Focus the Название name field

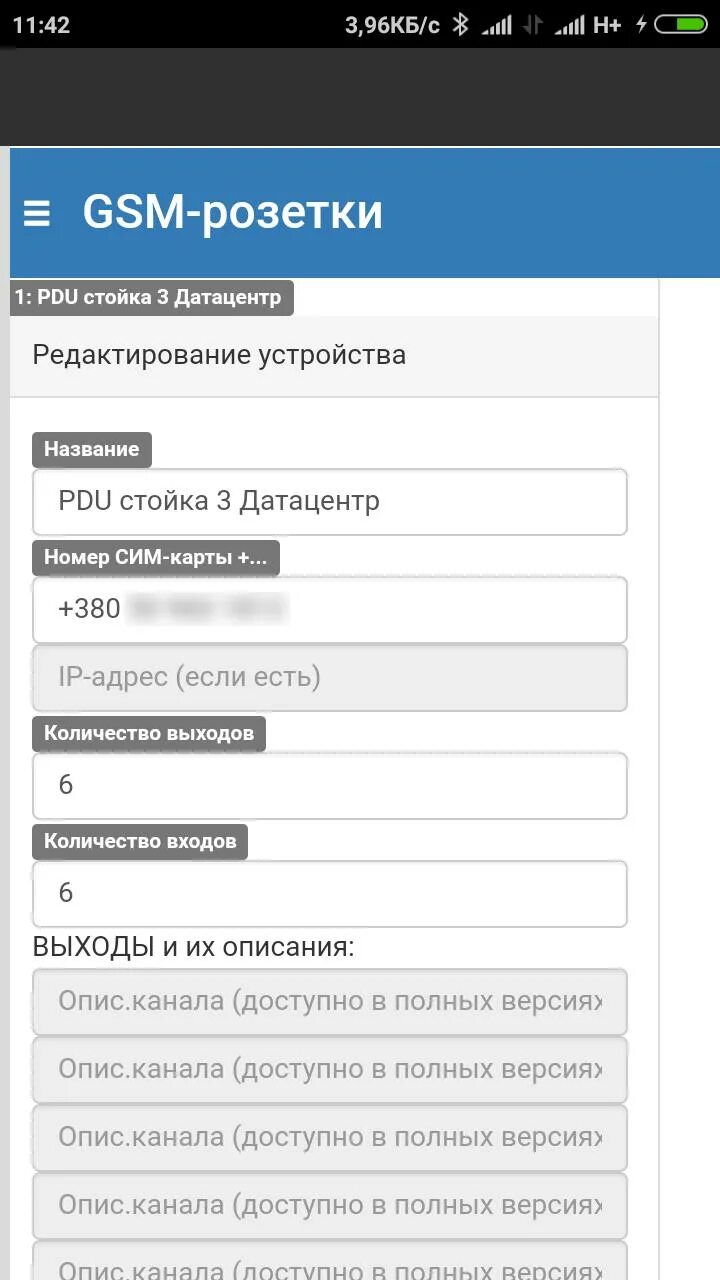click(330, 501)
